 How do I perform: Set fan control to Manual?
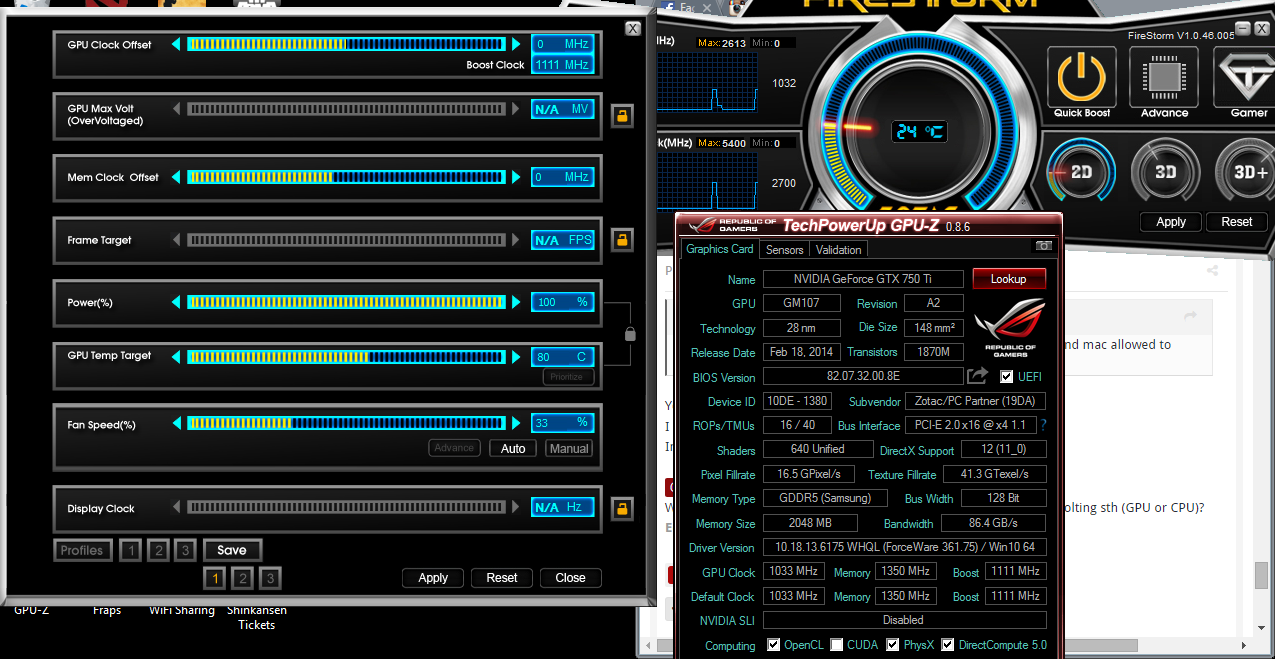pyautogui.click(x=569, y=449)
